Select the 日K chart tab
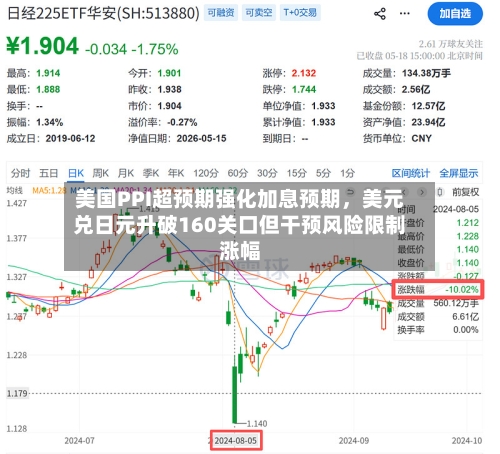This screenshot has height=454, width=500. click(x=76, y=173)
